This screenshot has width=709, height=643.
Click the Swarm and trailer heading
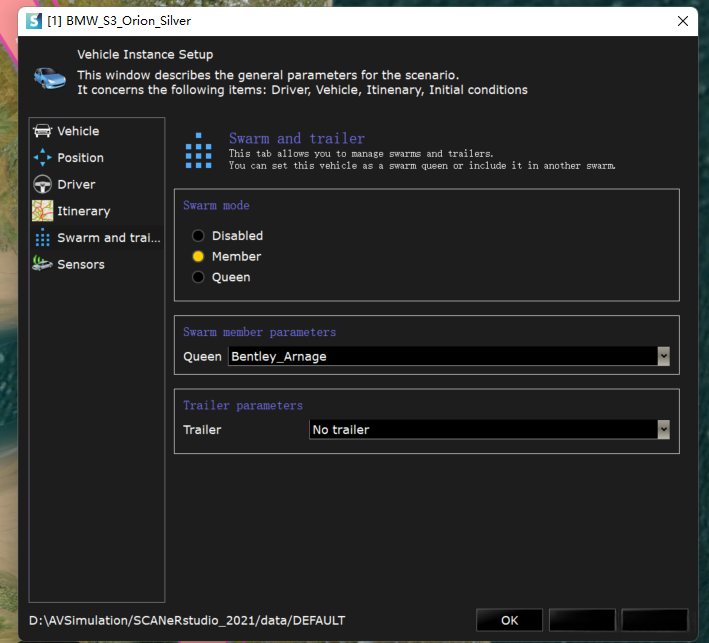[x=297, y=138]
